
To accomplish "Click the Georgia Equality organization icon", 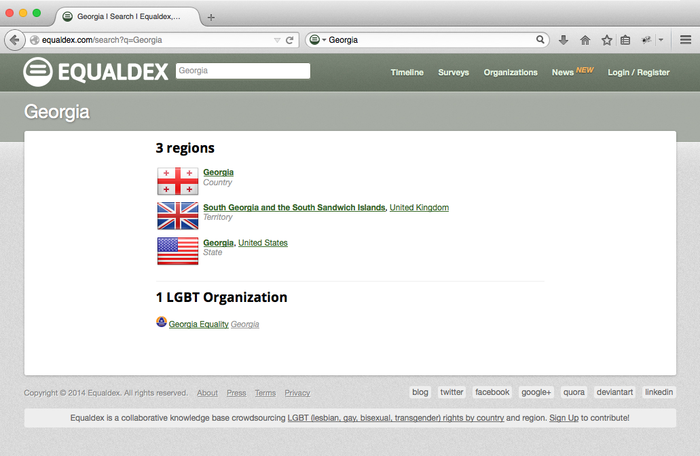I will 161,322.
